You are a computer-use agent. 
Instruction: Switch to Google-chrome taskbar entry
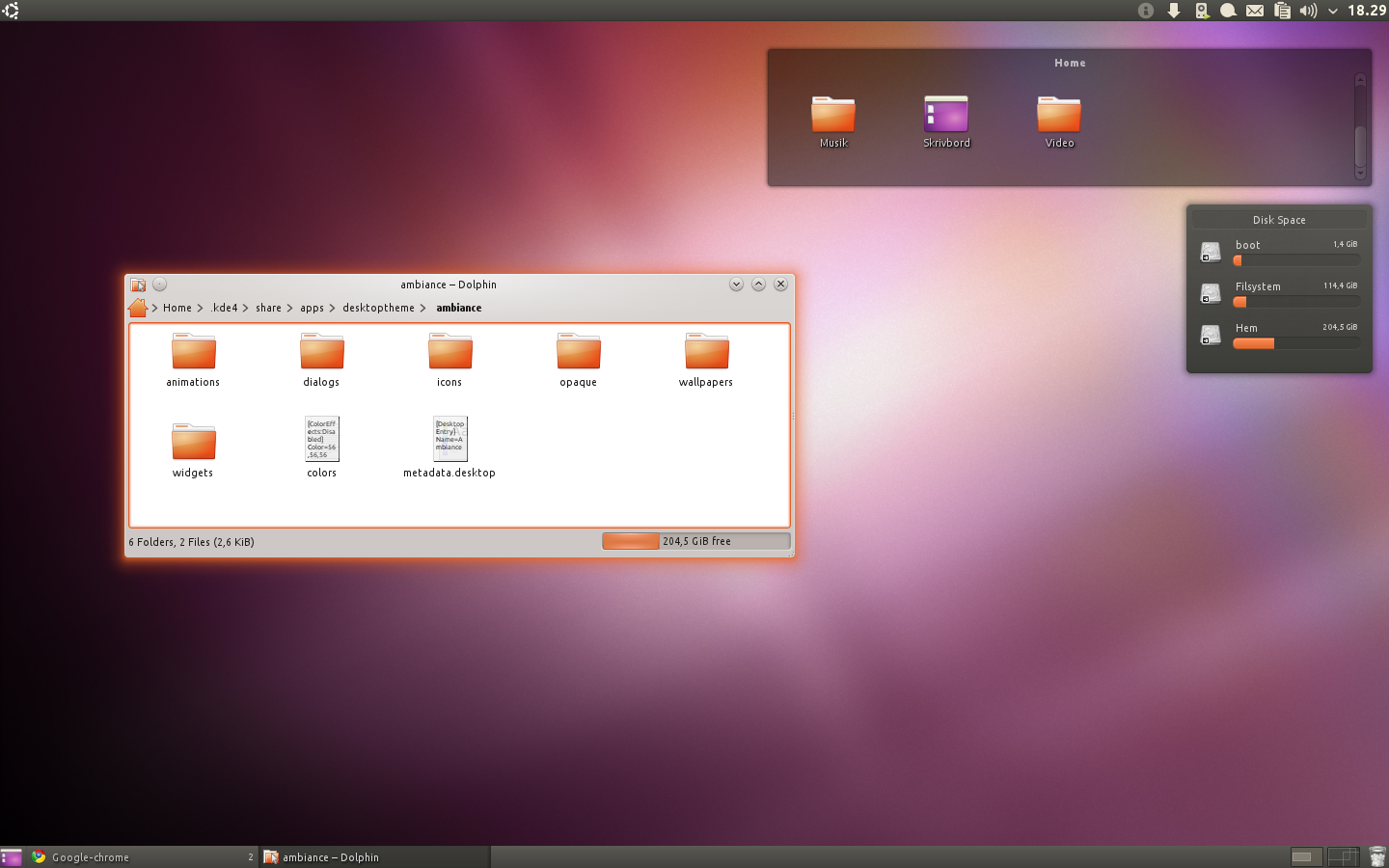[142, 856]
